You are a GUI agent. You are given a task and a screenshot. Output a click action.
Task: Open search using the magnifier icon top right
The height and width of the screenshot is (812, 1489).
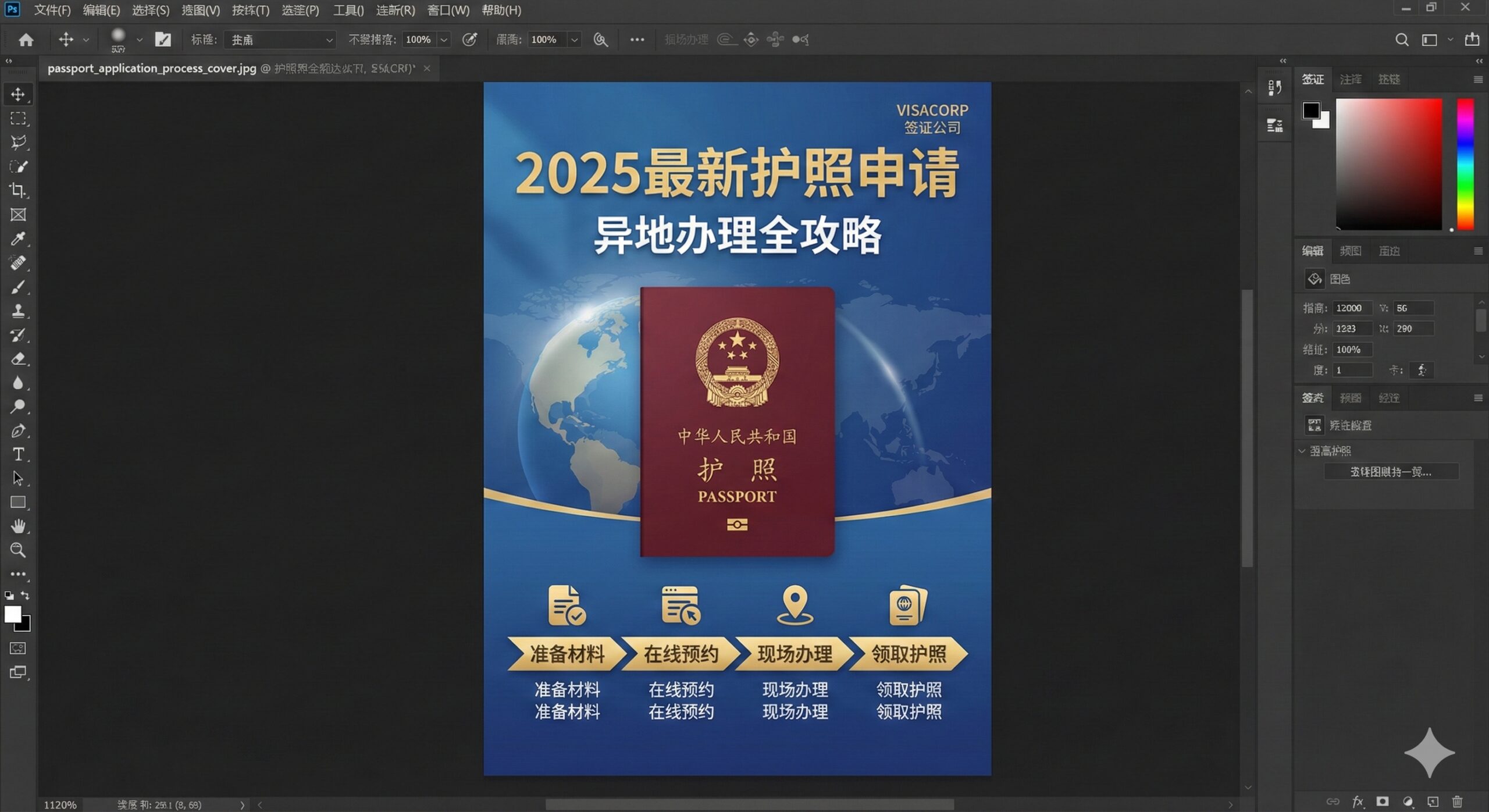point(1402,39)
